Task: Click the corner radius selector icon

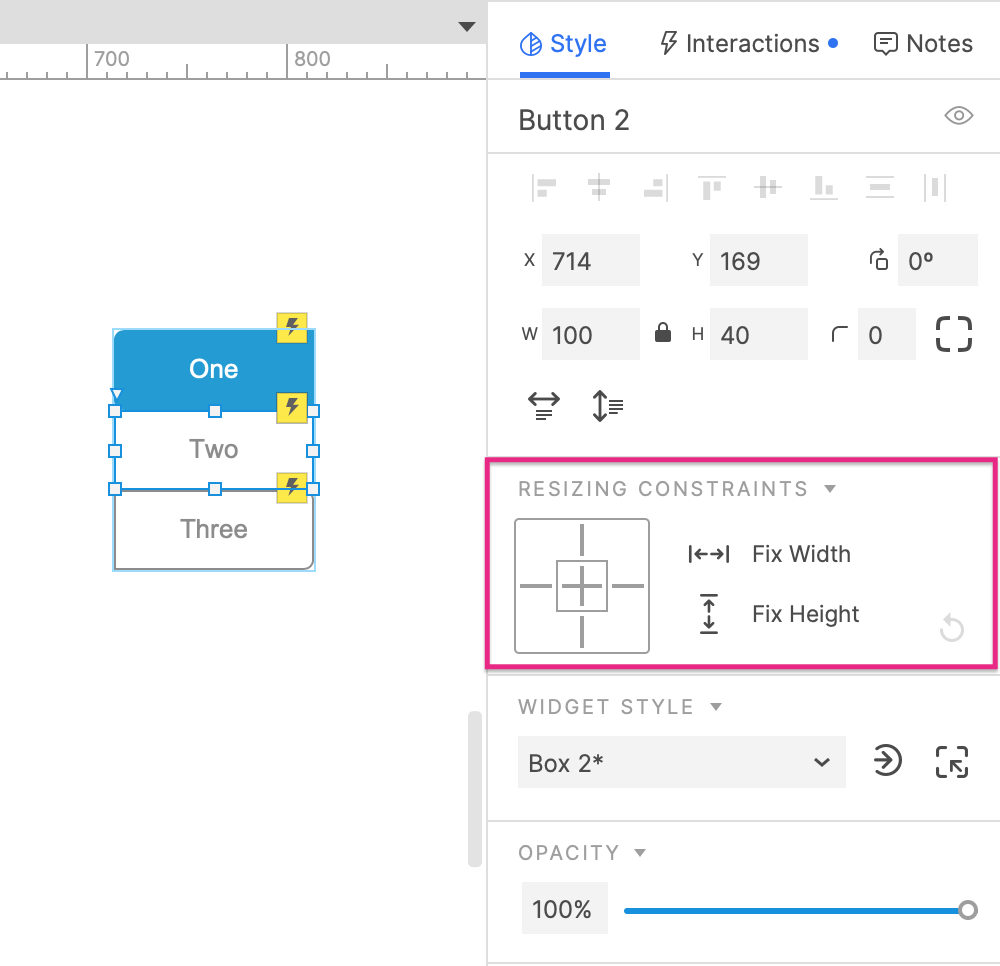Action: point(952,334)
